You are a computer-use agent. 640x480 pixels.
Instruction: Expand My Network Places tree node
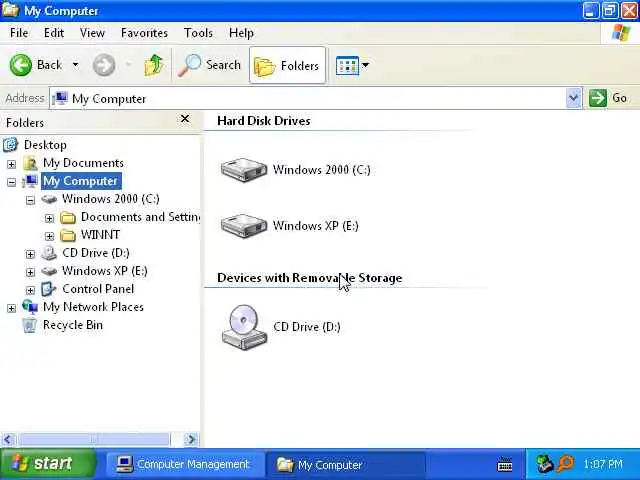[11, 308]
